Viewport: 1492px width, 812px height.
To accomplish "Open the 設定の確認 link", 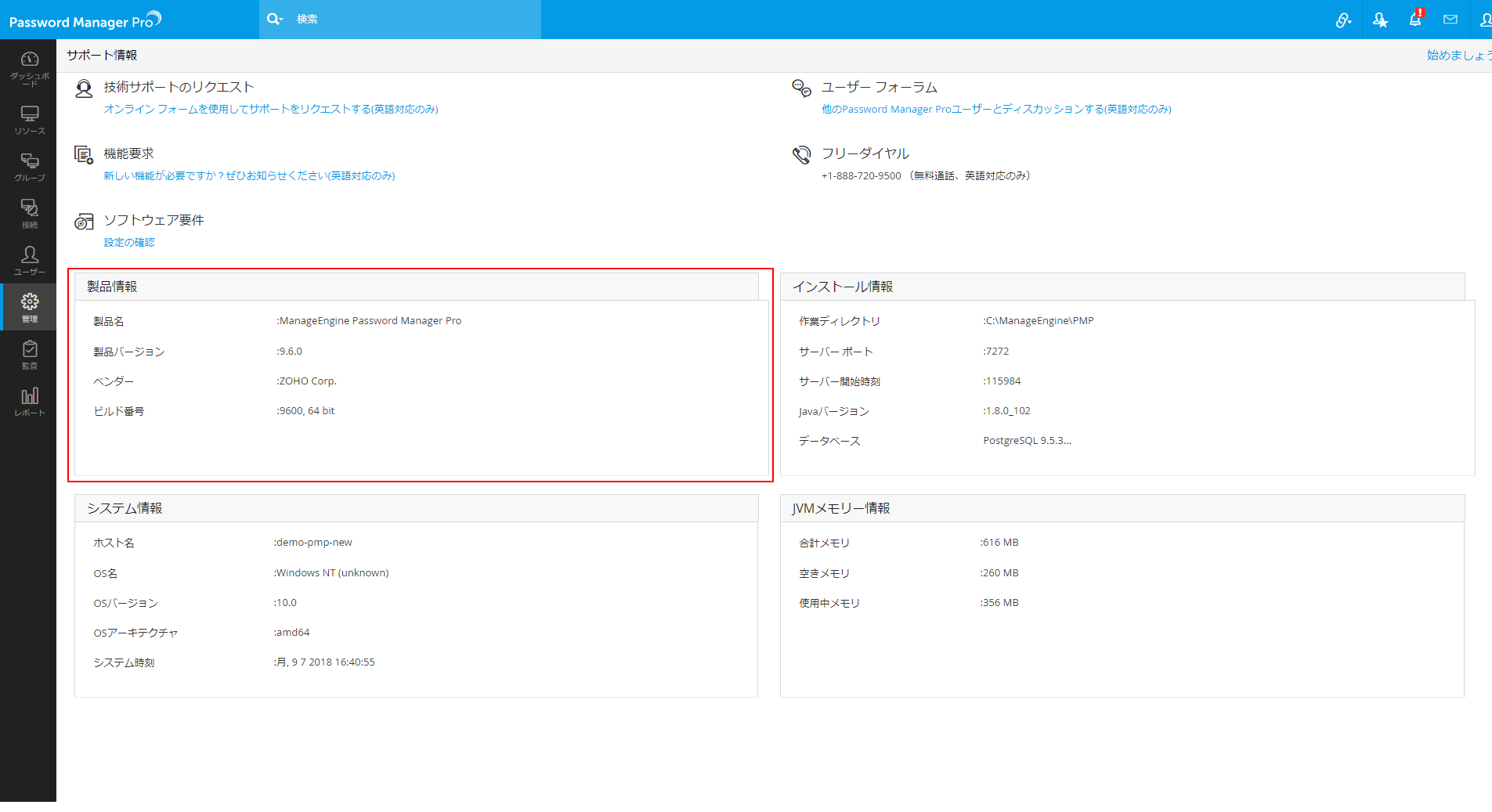I will point(129,242).
